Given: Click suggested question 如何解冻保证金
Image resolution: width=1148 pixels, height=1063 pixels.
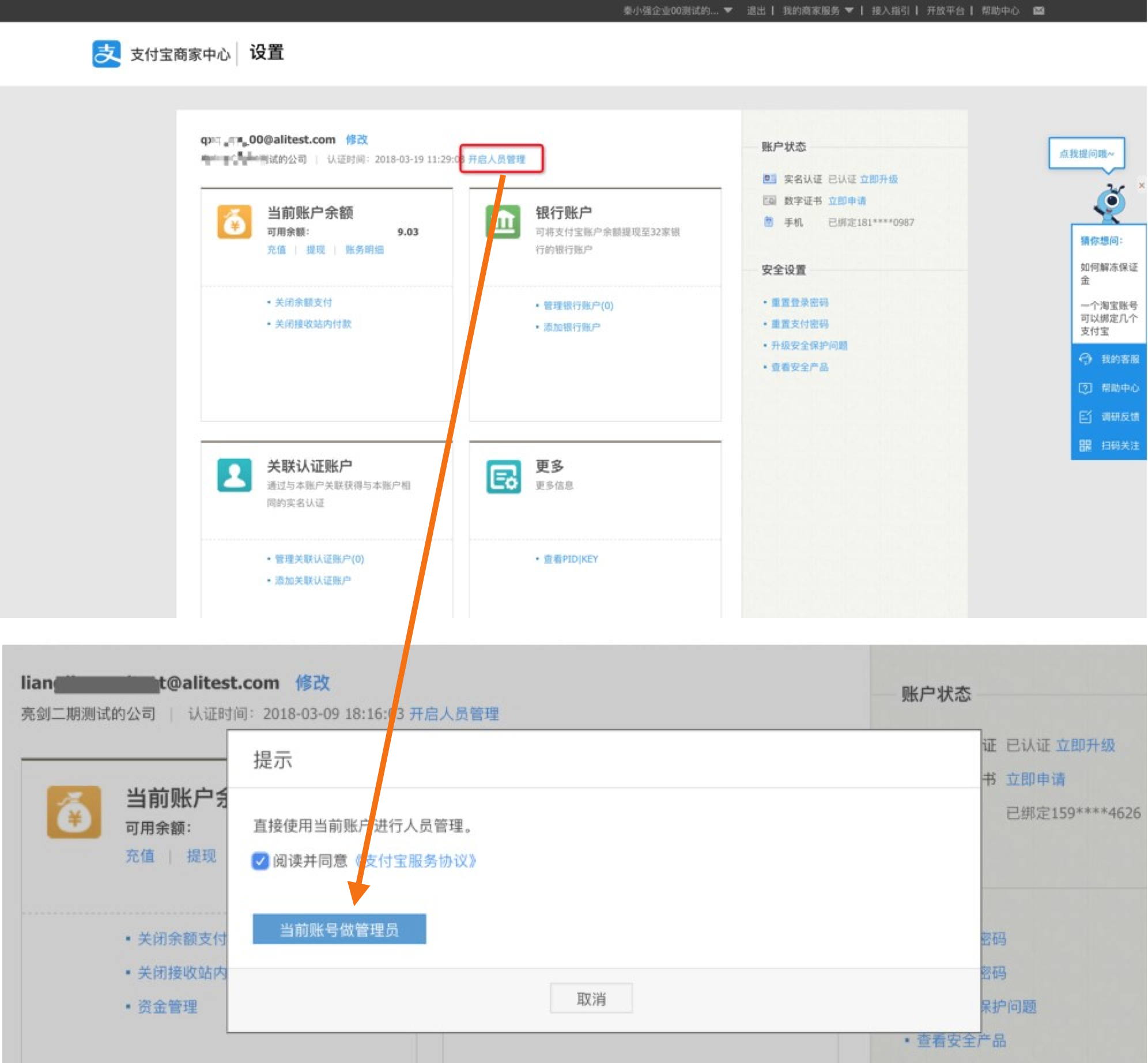Looking at the screenshot, I should [x=1109, y=274].
